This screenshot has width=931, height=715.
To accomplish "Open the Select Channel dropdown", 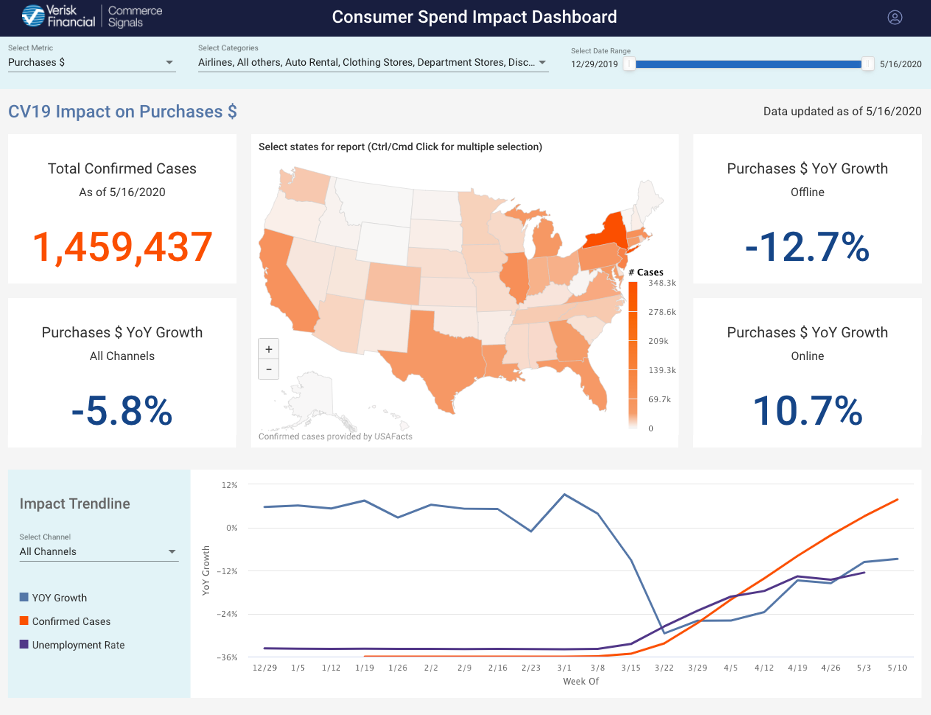I will 98,551.
